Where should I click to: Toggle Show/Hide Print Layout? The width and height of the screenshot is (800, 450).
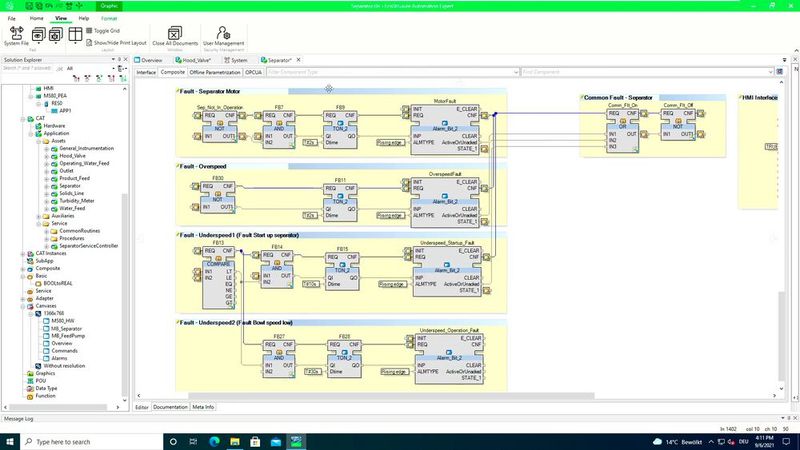tap(117, 43)
